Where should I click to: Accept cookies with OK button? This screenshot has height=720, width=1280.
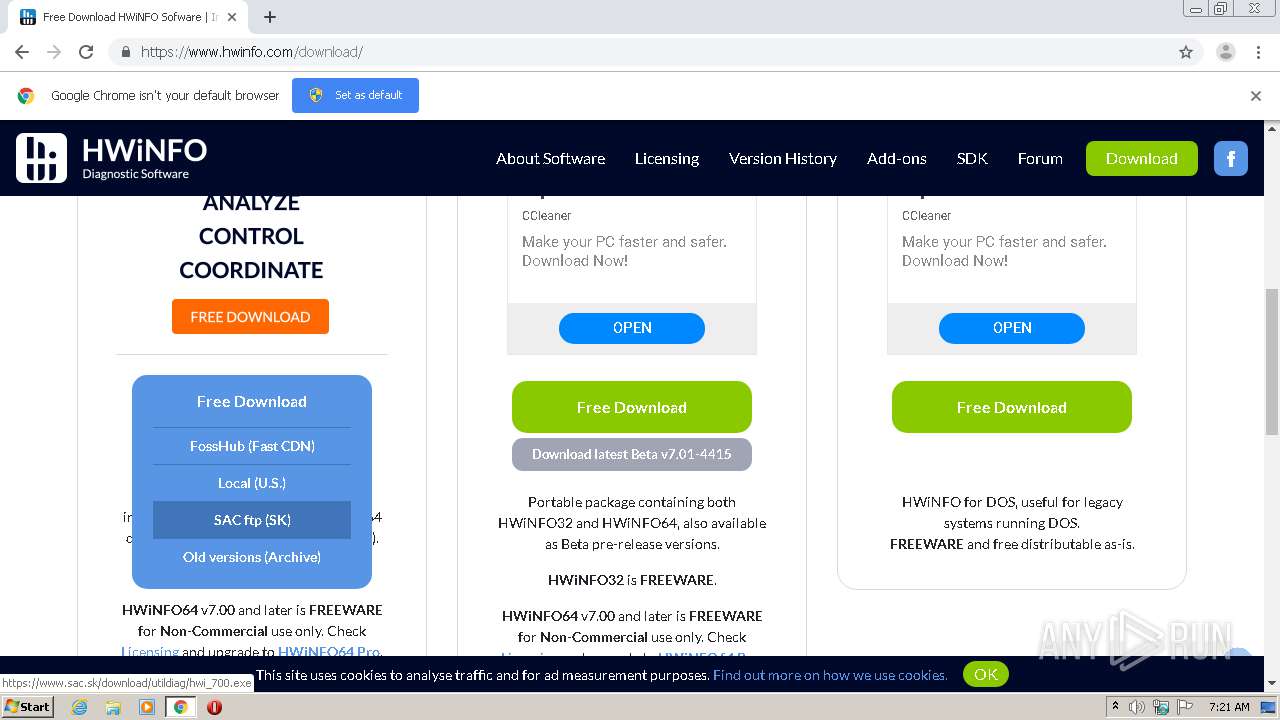pyautogui.click(x=985, y=674)
